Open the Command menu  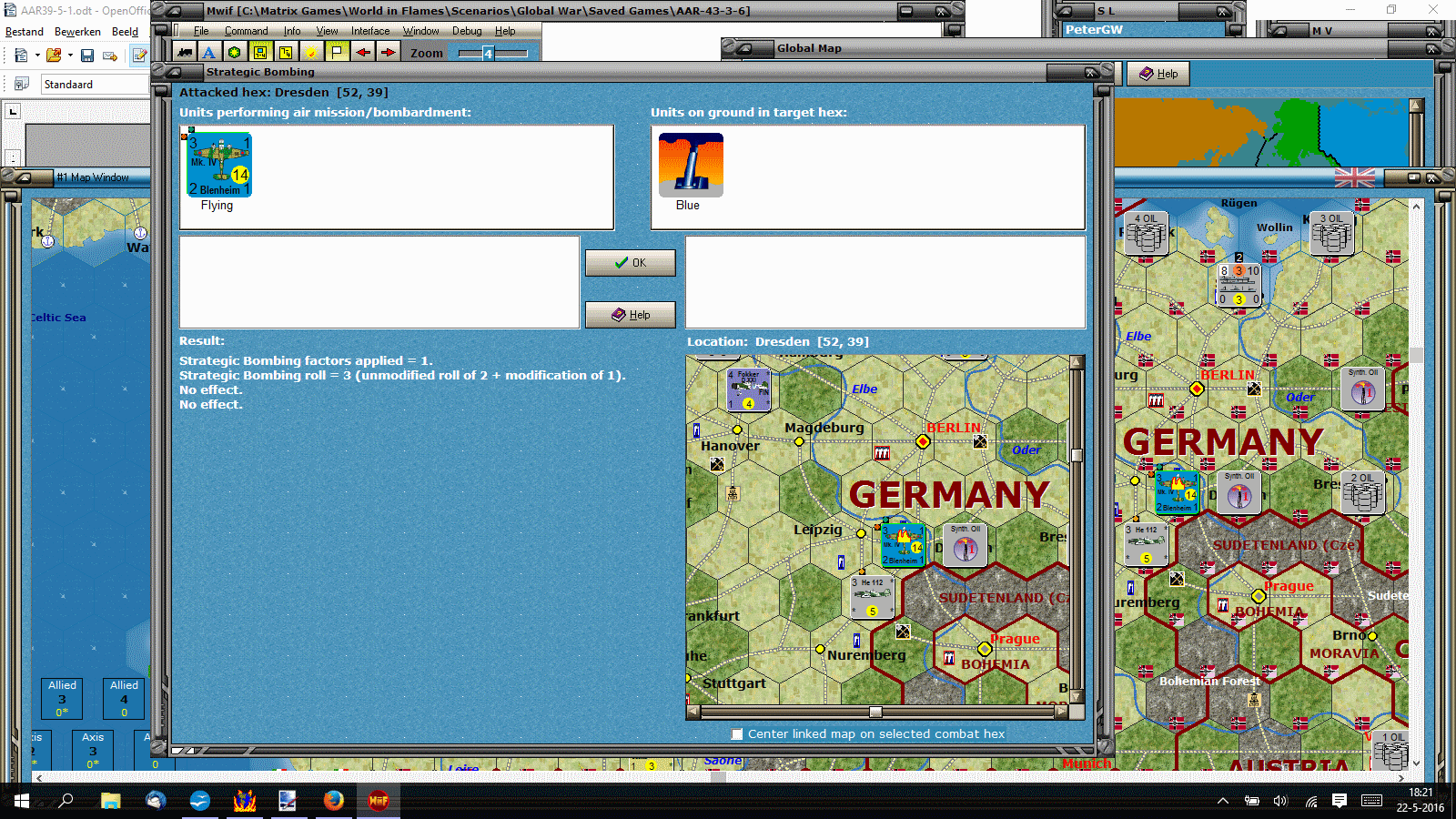[x=247, y=31]
